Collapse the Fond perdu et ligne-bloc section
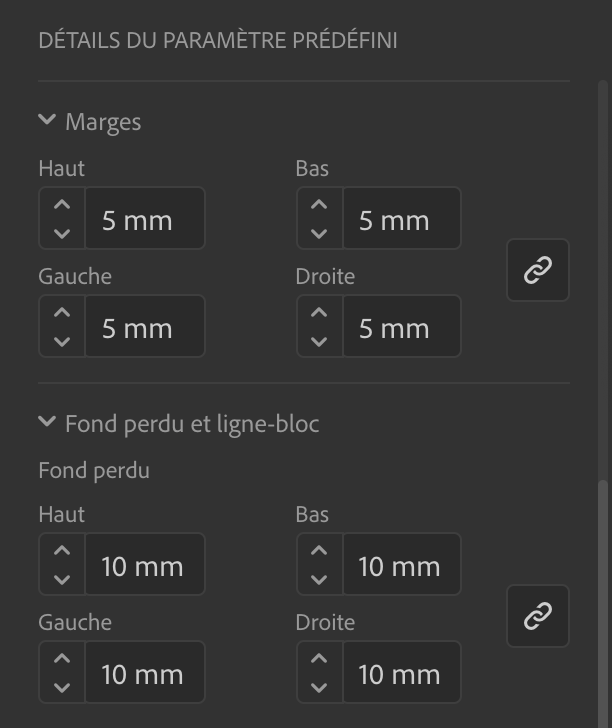Screen dimensions: 612x728 pos(47,422)
